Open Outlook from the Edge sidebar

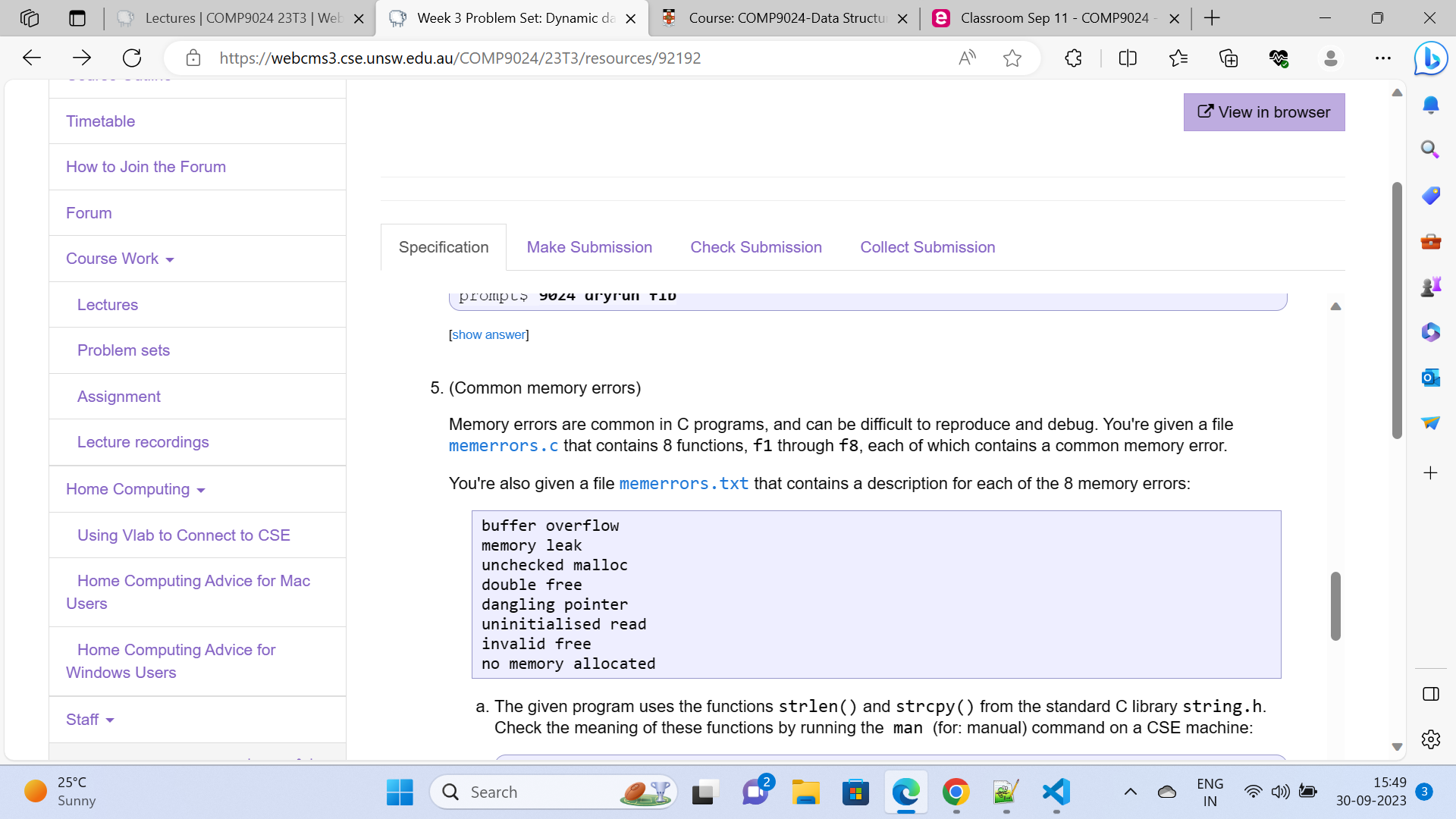click(x=1430, y=377)
